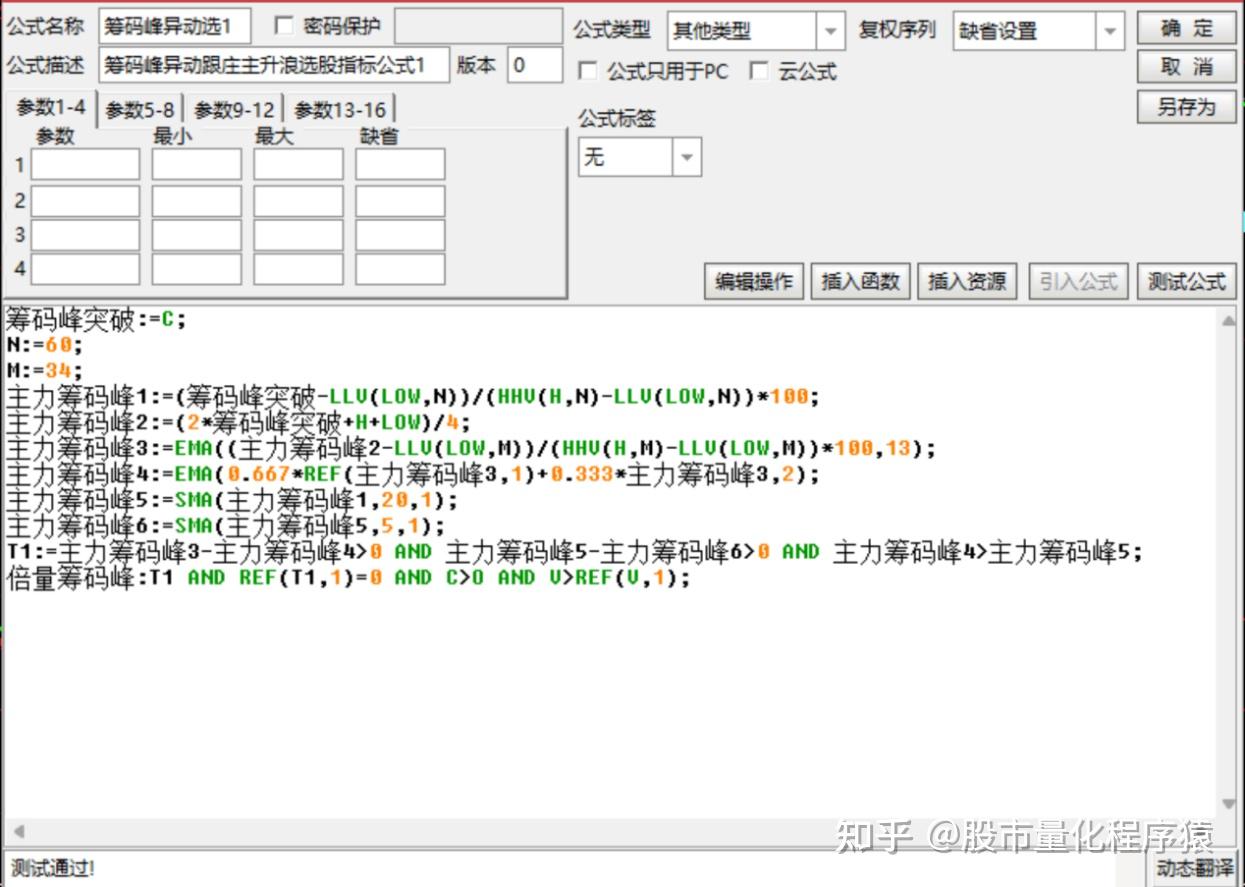Click the line starting with T1:=

coord(574,552)
